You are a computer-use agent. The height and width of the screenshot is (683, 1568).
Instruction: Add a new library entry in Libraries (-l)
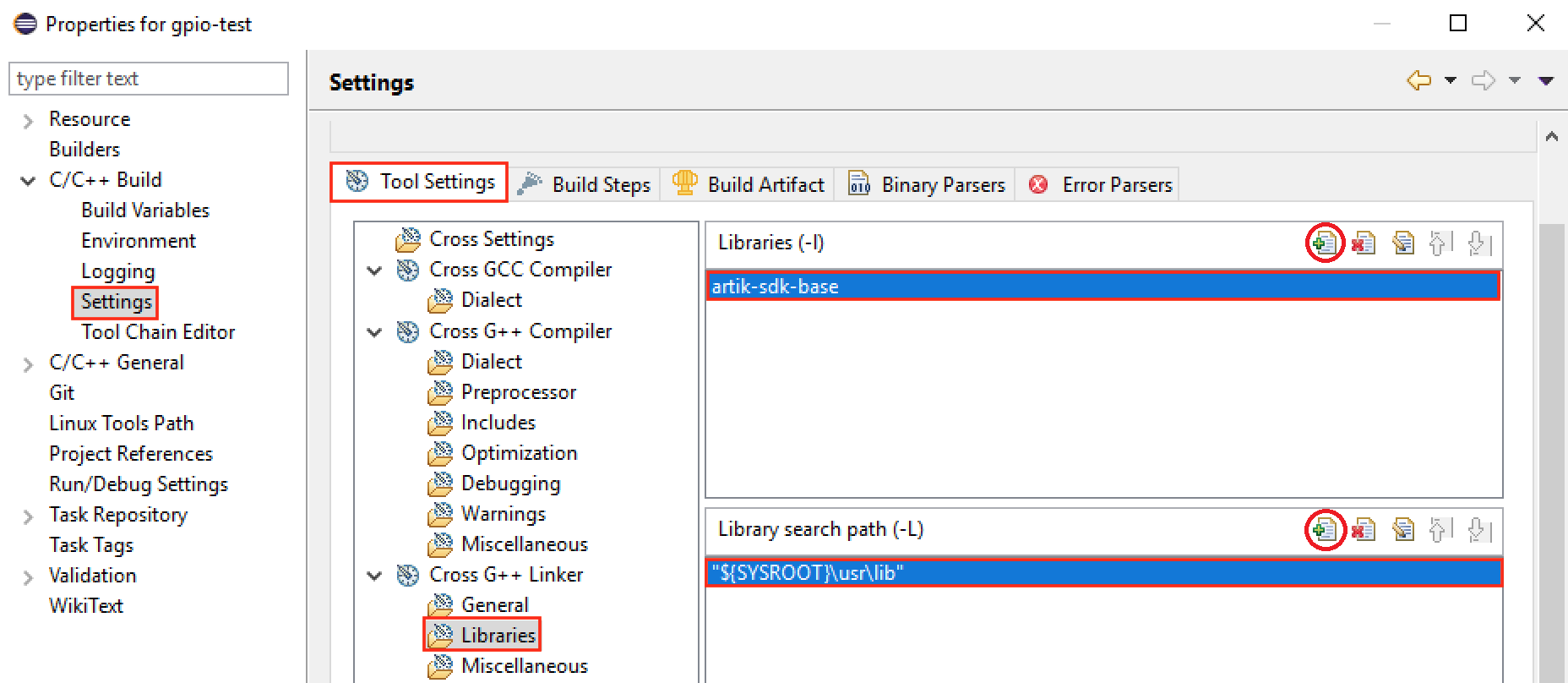[x=1324, y=243]
